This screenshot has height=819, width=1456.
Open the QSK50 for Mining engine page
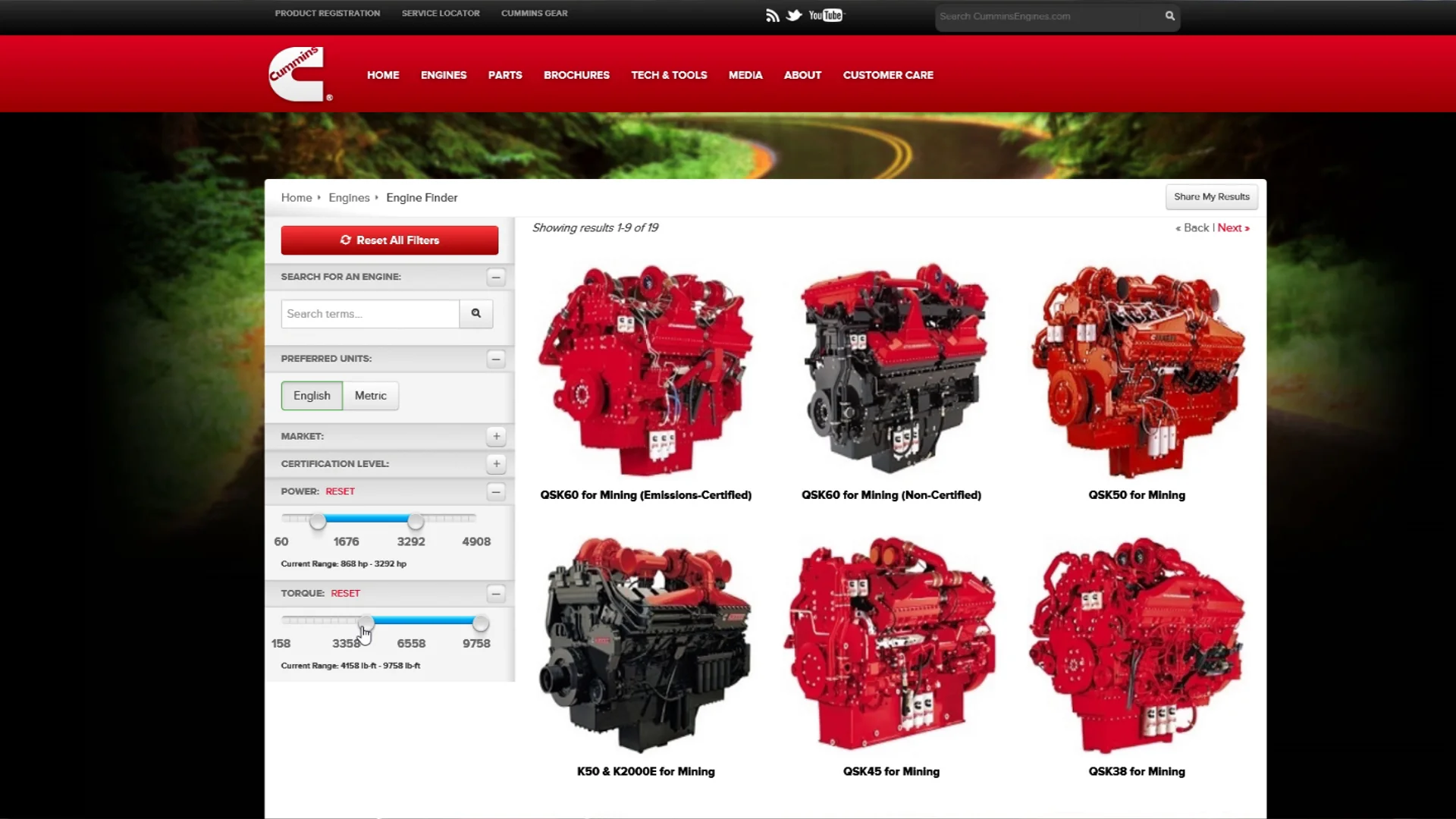click(x=1137, y=494)
